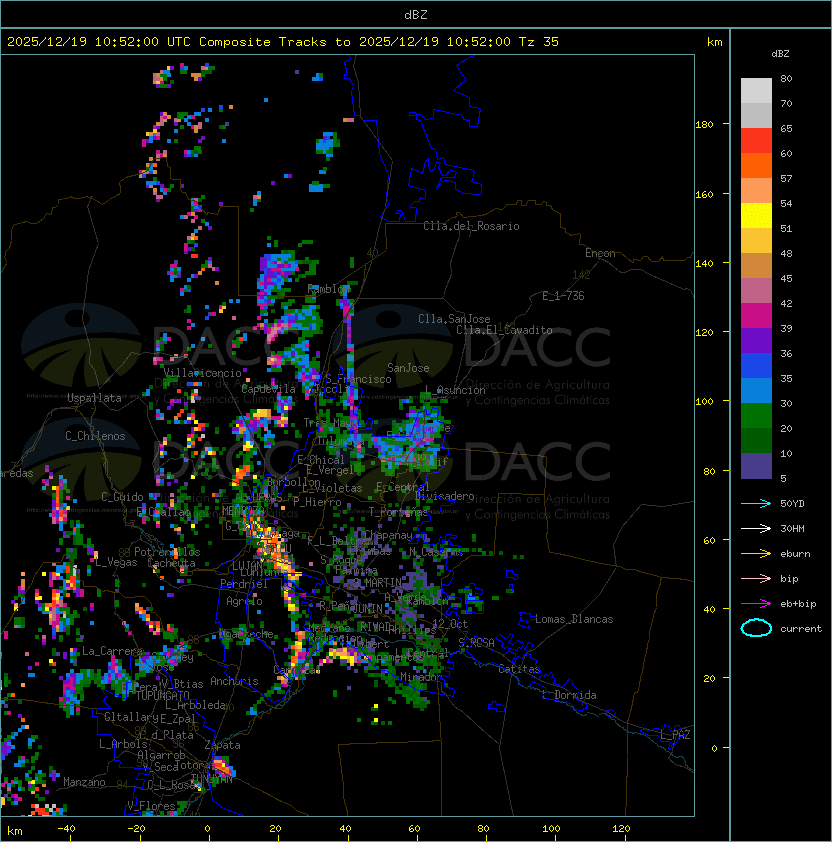Viewport: 832px width, 842px height.
Task: Click the 'km' label at bottom left
Action: 15,831
